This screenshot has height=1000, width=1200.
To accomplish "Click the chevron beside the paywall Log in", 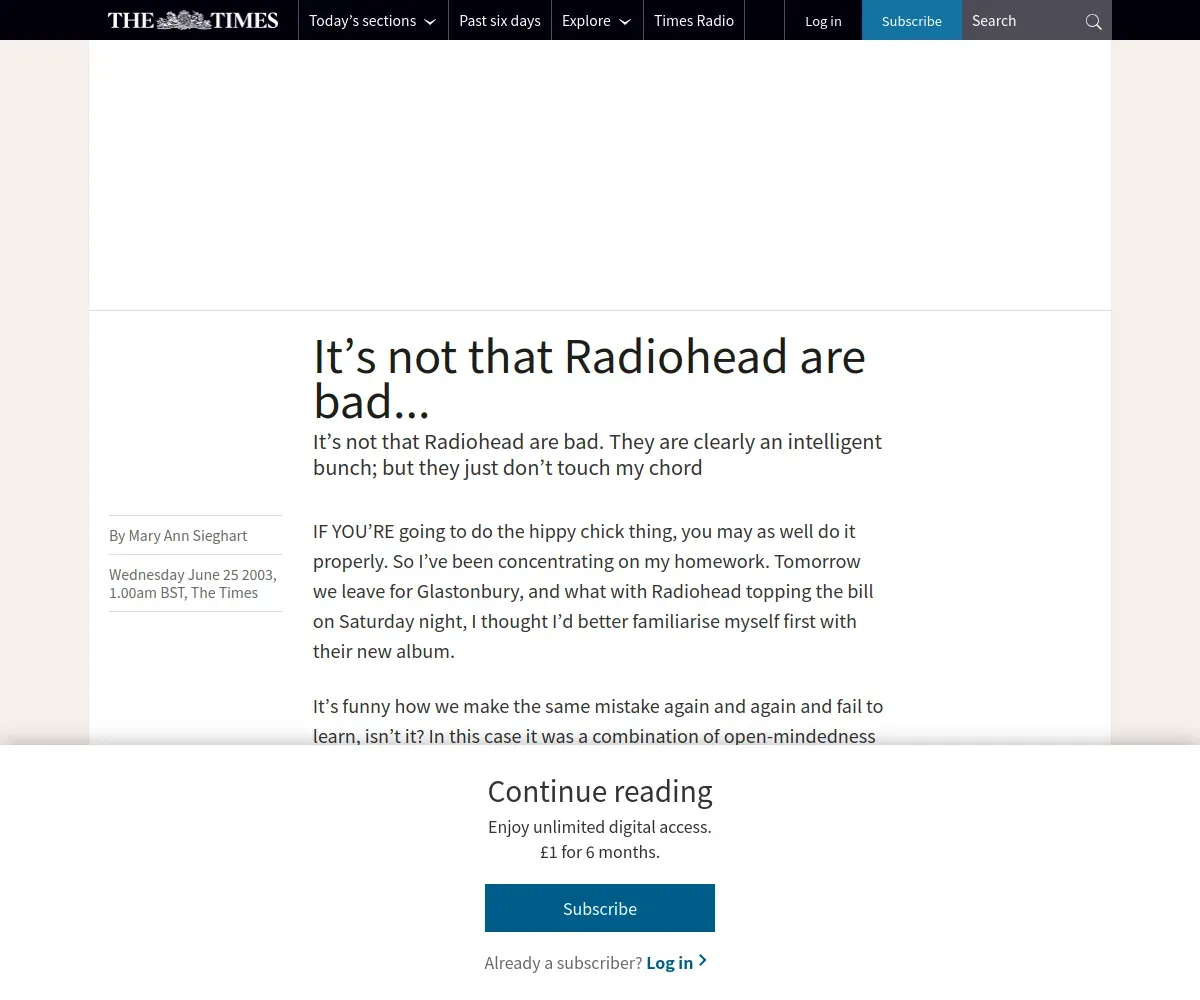I will [703, 961].
